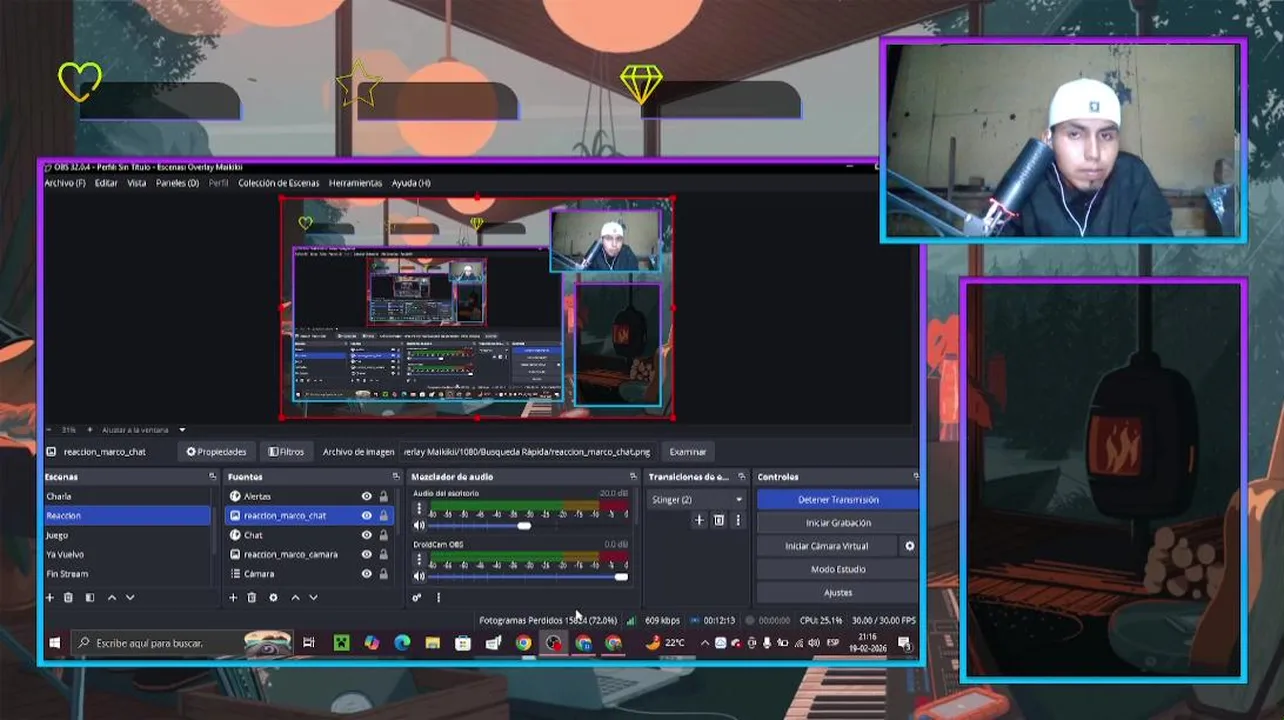Hide the reaccion_marco_chat source
This screenshot has height=720, width=1284.
[x=366, y=516]
